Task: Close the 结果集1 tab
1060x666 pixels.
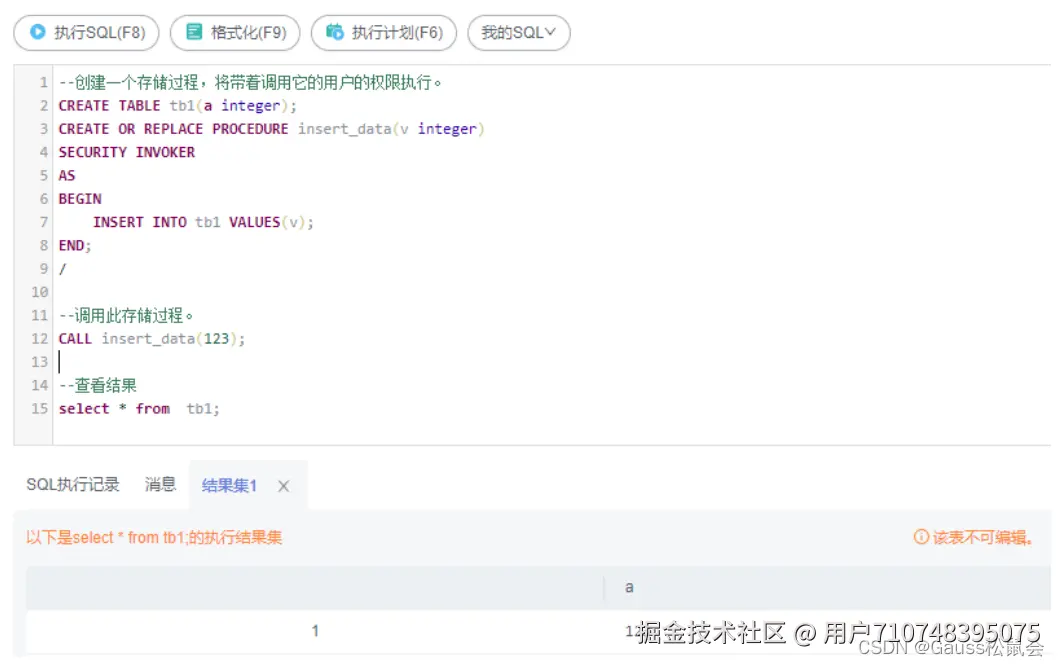Action: tap(284, 486)
